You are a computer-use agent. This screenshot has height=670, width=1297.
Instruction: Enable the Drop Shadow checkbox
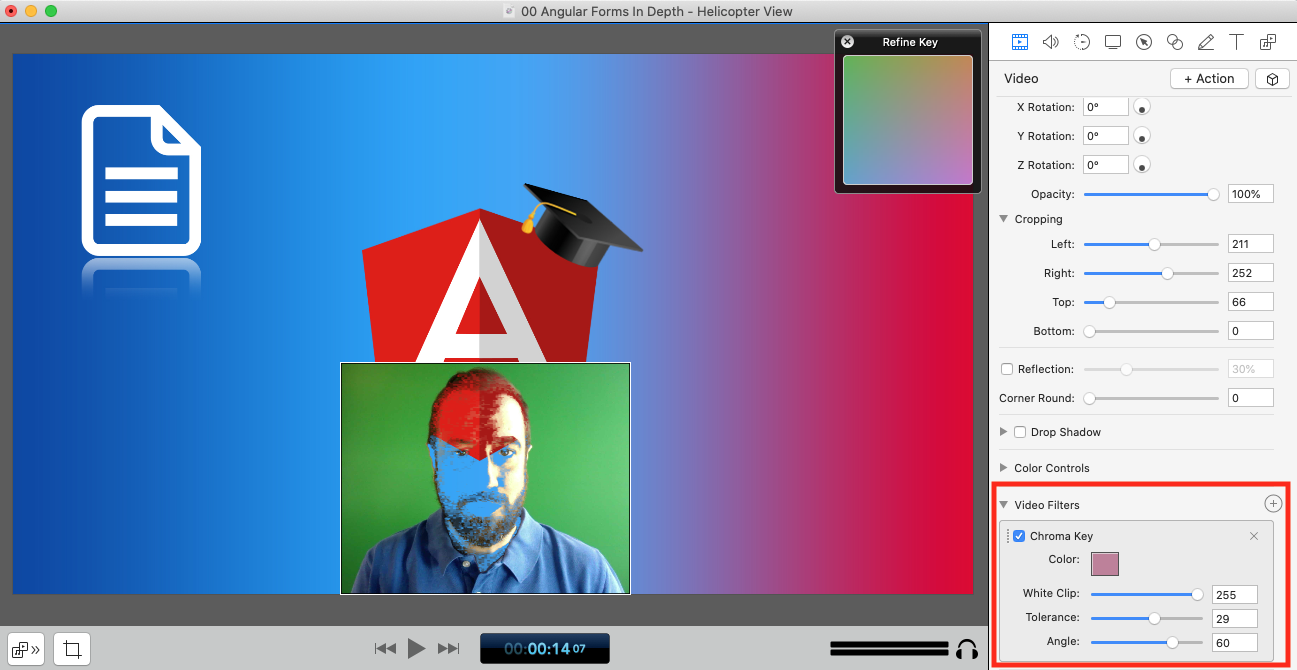point(1020,432)
